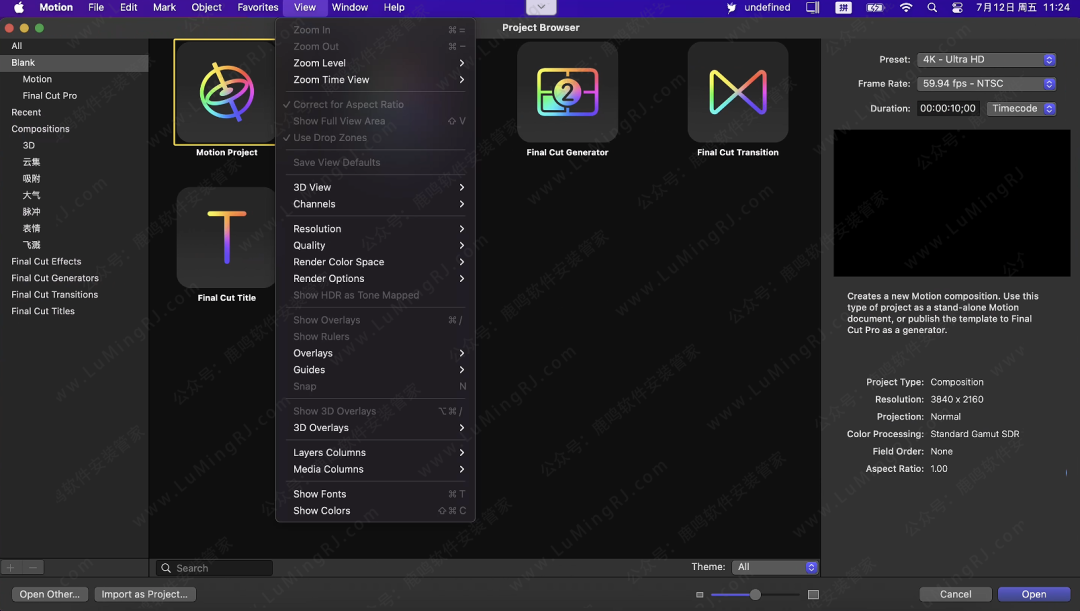Choose Show Fonts from View menu

tap(320, 494)
